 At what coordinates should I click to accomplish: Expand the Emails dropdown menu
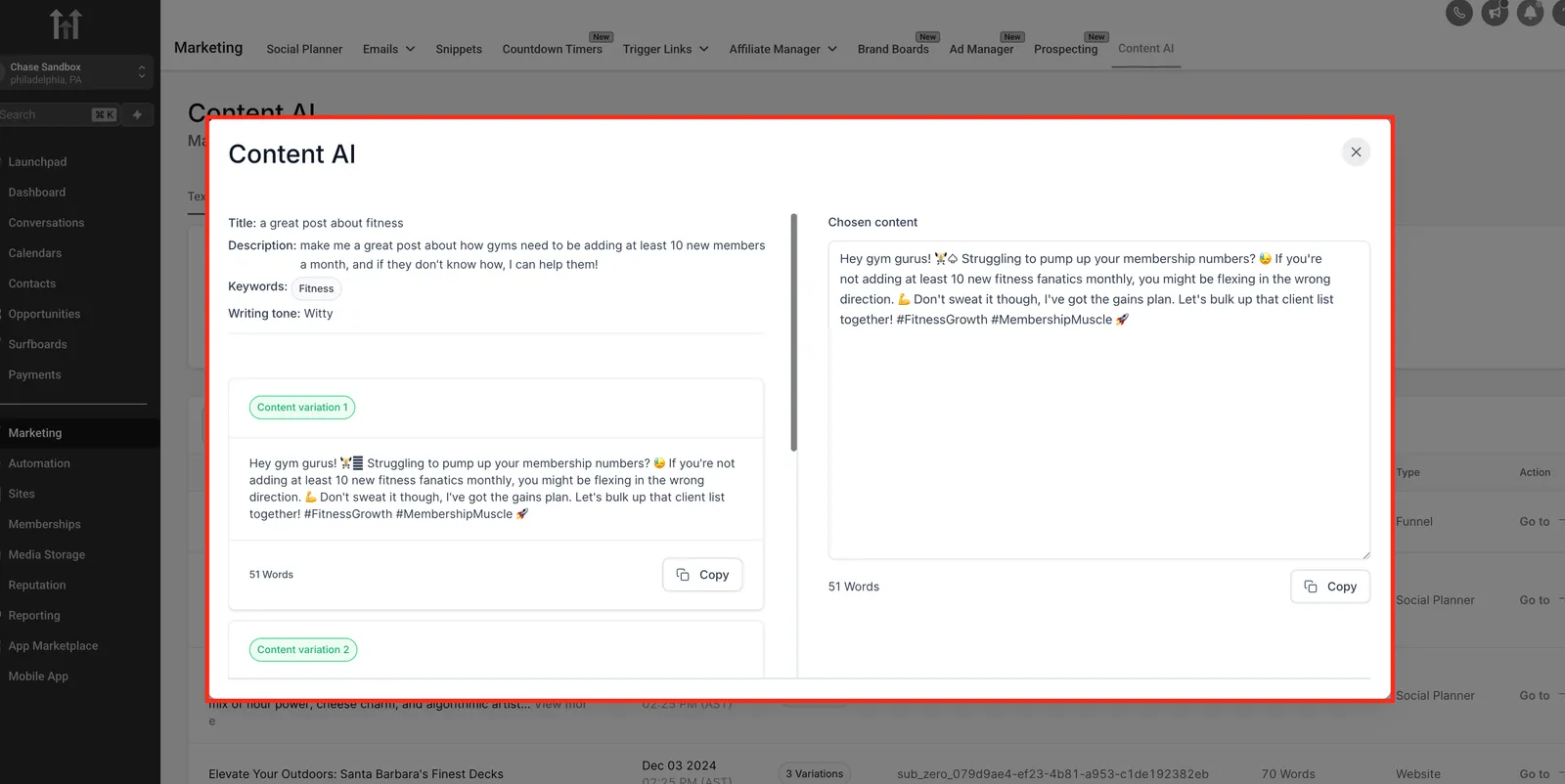pyautogui.click(x=388, y=49)
